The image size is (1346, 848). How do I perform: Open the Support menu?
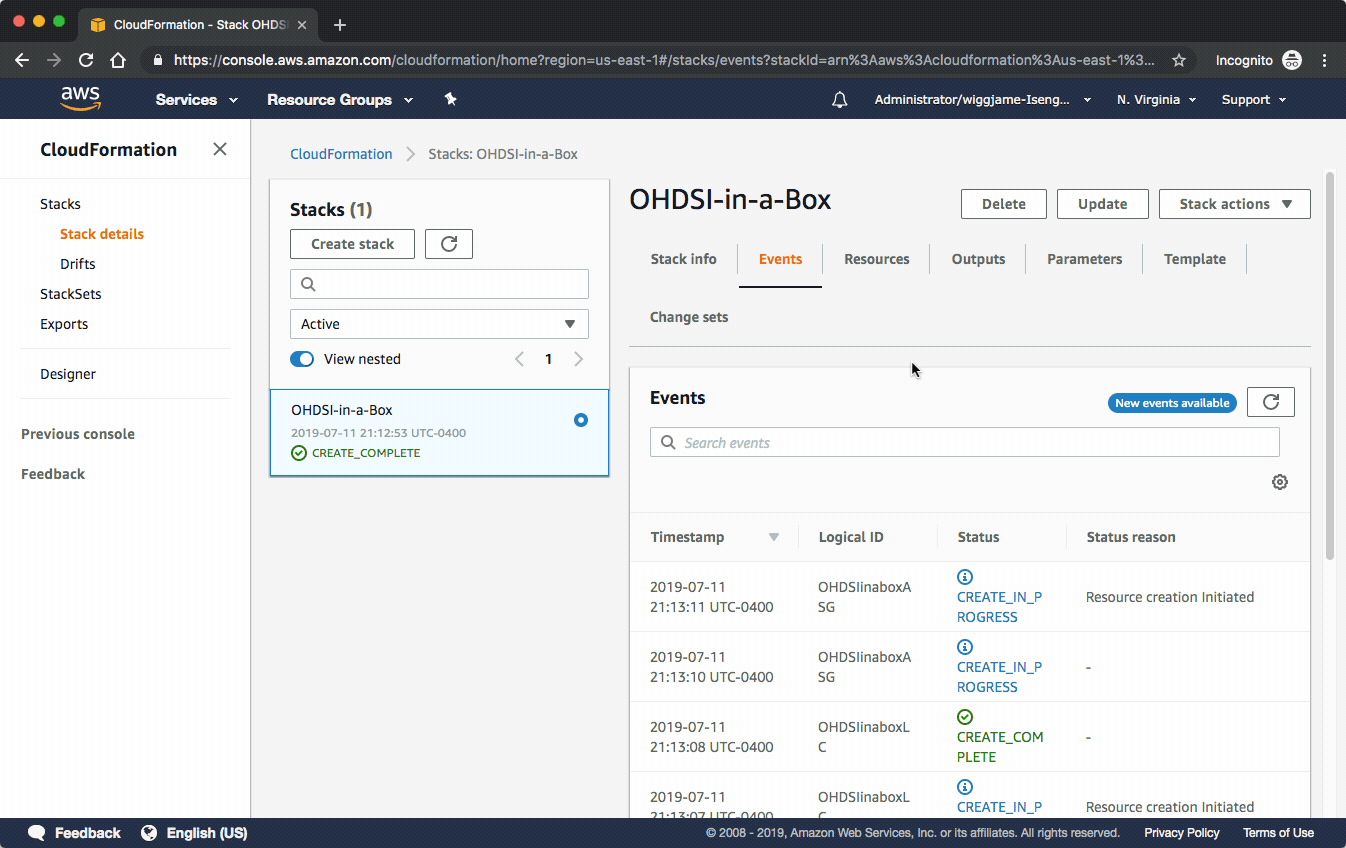(1254, 100)
